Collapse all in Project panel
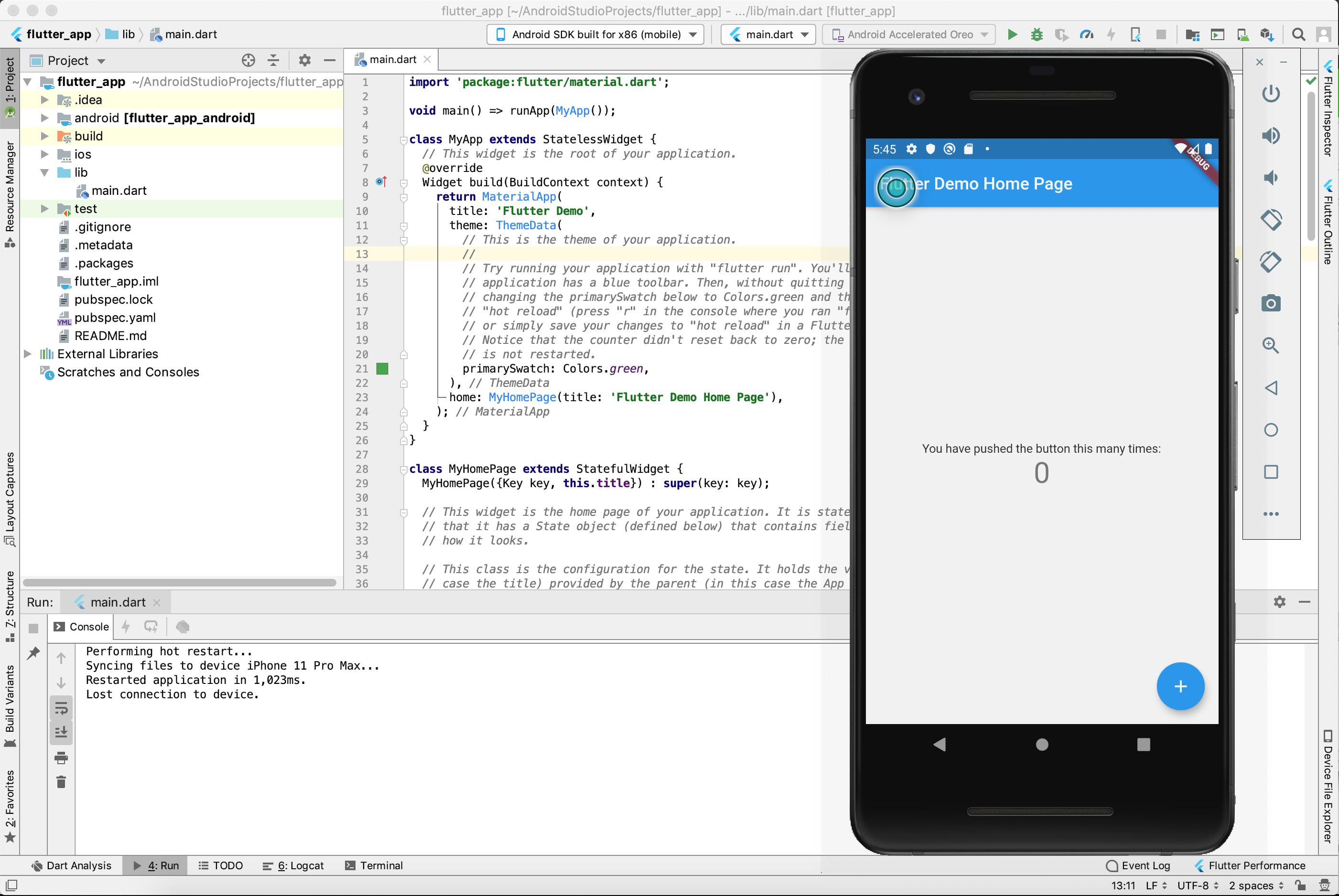This screenshot has height=896, width=1339. tap(273, 60)
